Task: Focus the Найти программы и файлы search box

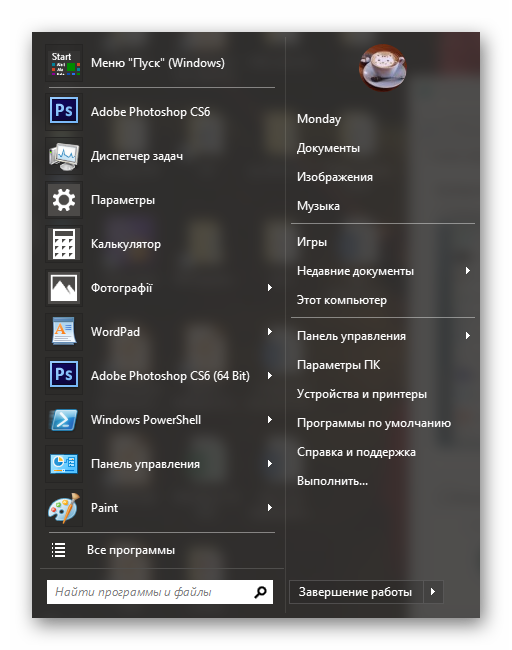Action: tap(160, 592)
